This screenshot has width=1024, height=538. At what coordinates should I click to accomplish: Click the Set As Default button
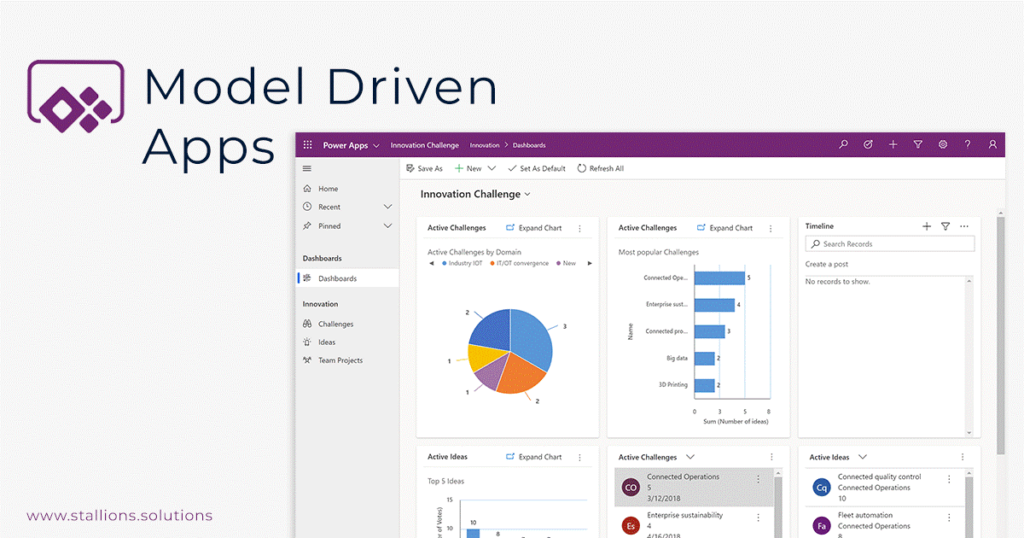[536, 168]
